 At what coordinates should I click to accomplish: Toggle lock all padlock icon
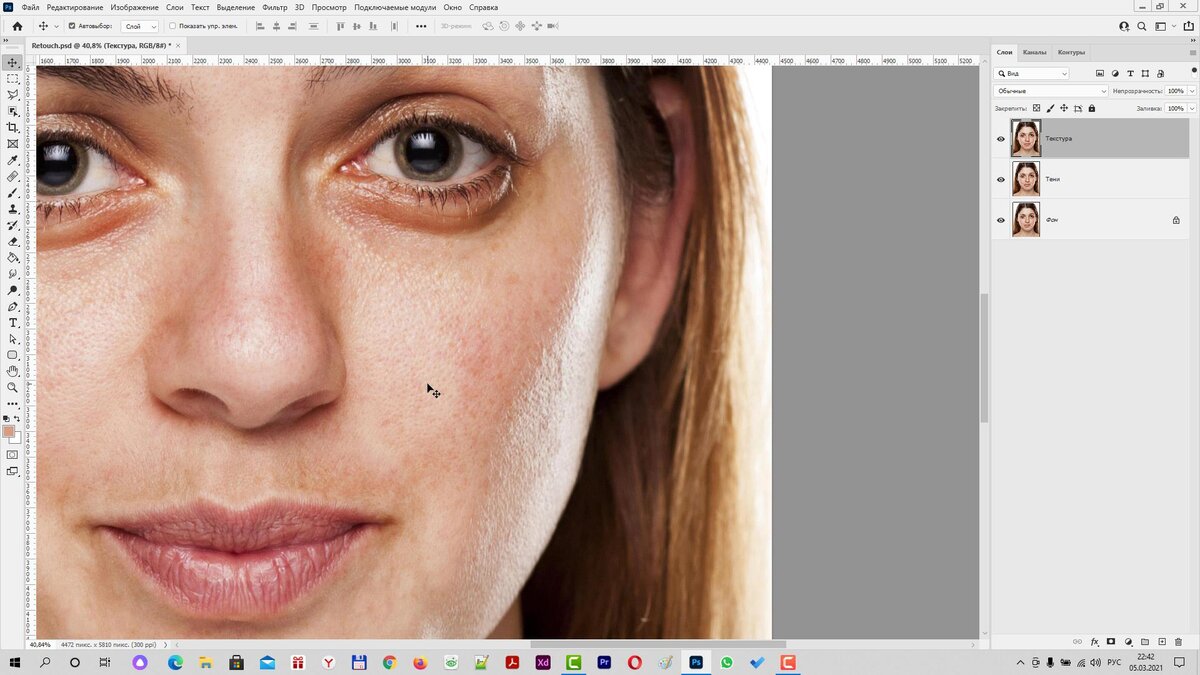pyautogui.click(x=1091, y=108)
